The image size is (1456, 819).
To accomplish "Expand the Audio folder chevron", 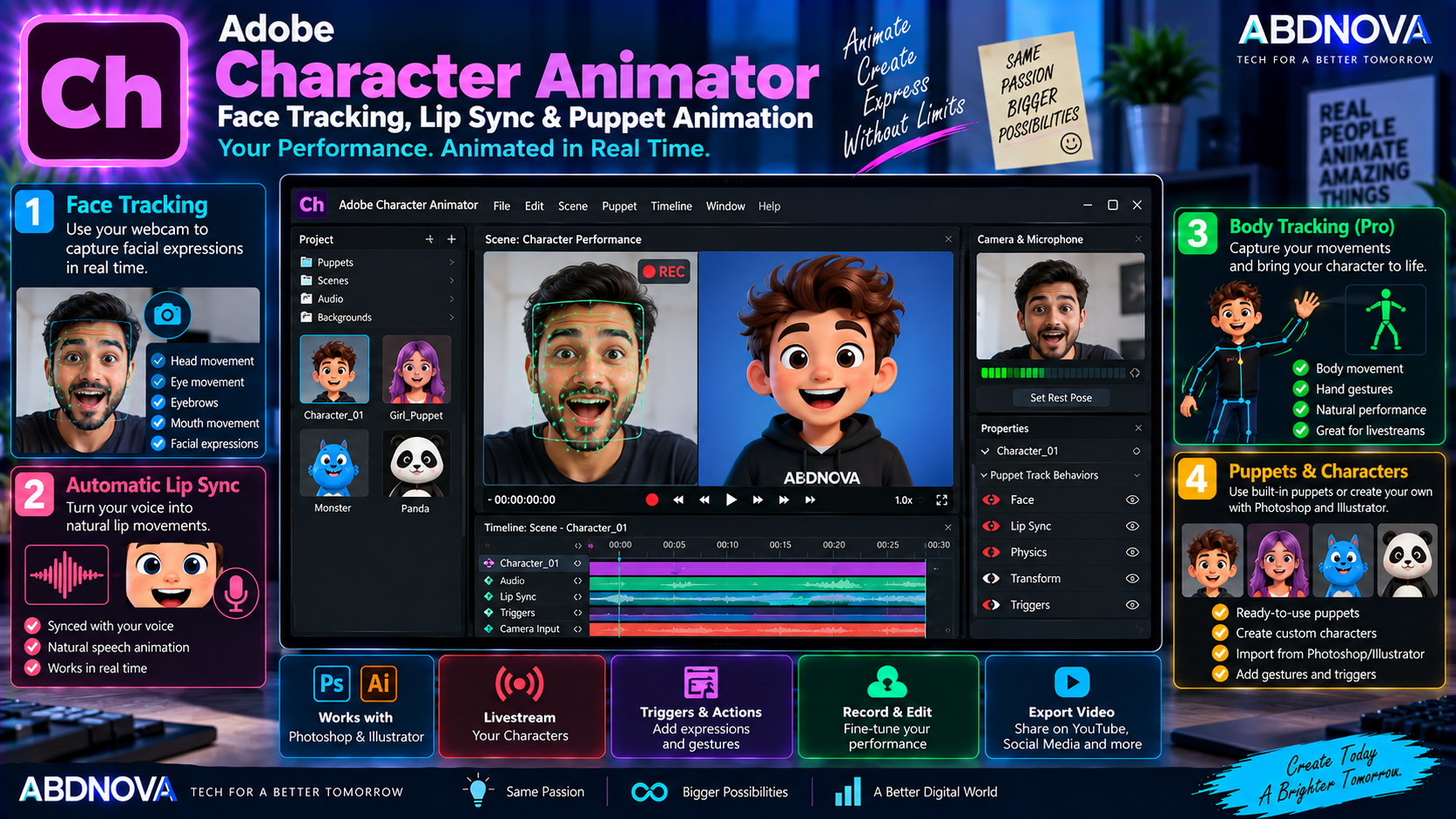I will point(451,299).
